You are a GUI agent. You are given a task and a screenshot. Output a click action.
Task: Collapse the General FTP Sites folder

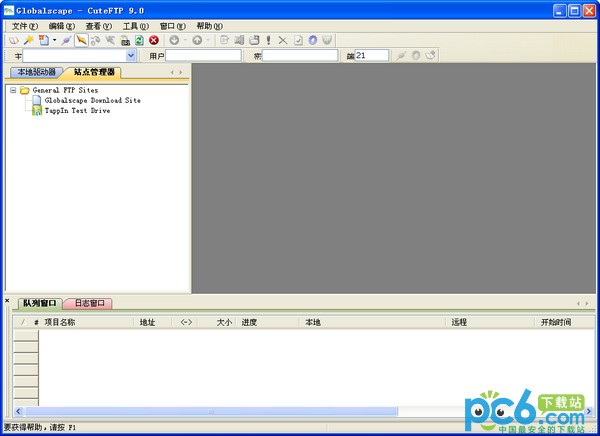click(13, 90)
